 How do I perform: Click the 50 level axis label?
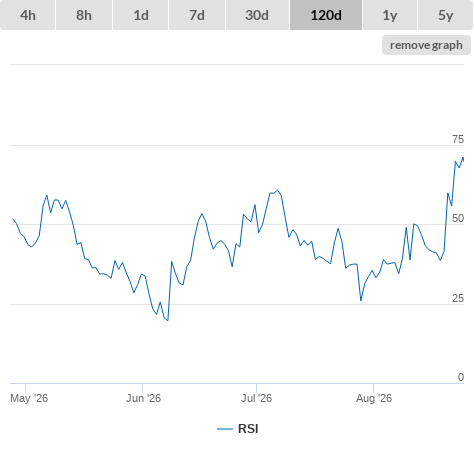458,218
